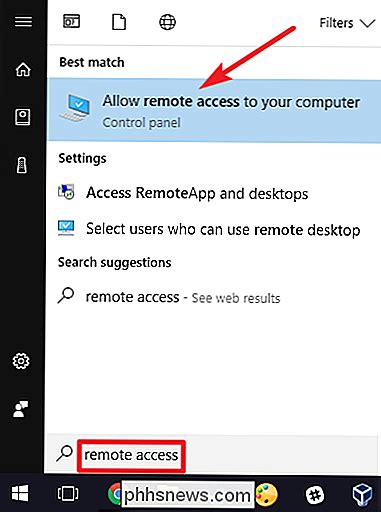Open the Windows Start button
Image resolution: width=381 pixels, height=512 pixels.
click(20, 494)
